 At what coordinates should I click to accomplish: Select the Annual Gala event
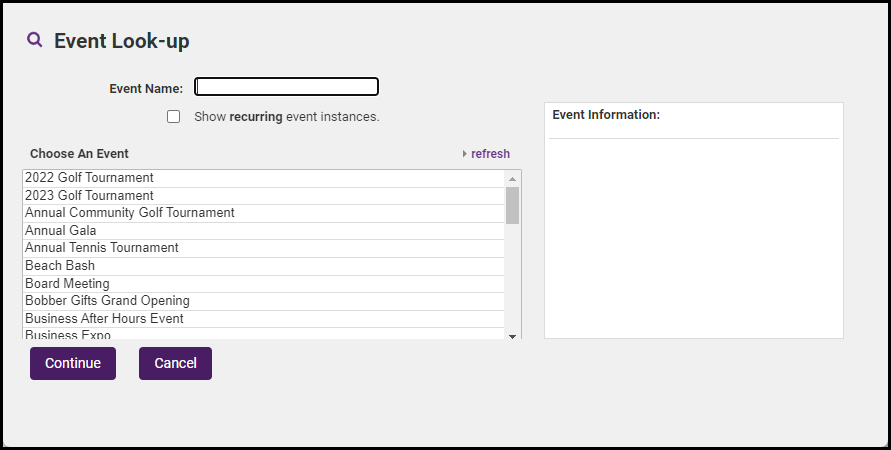tap(60, 231)
